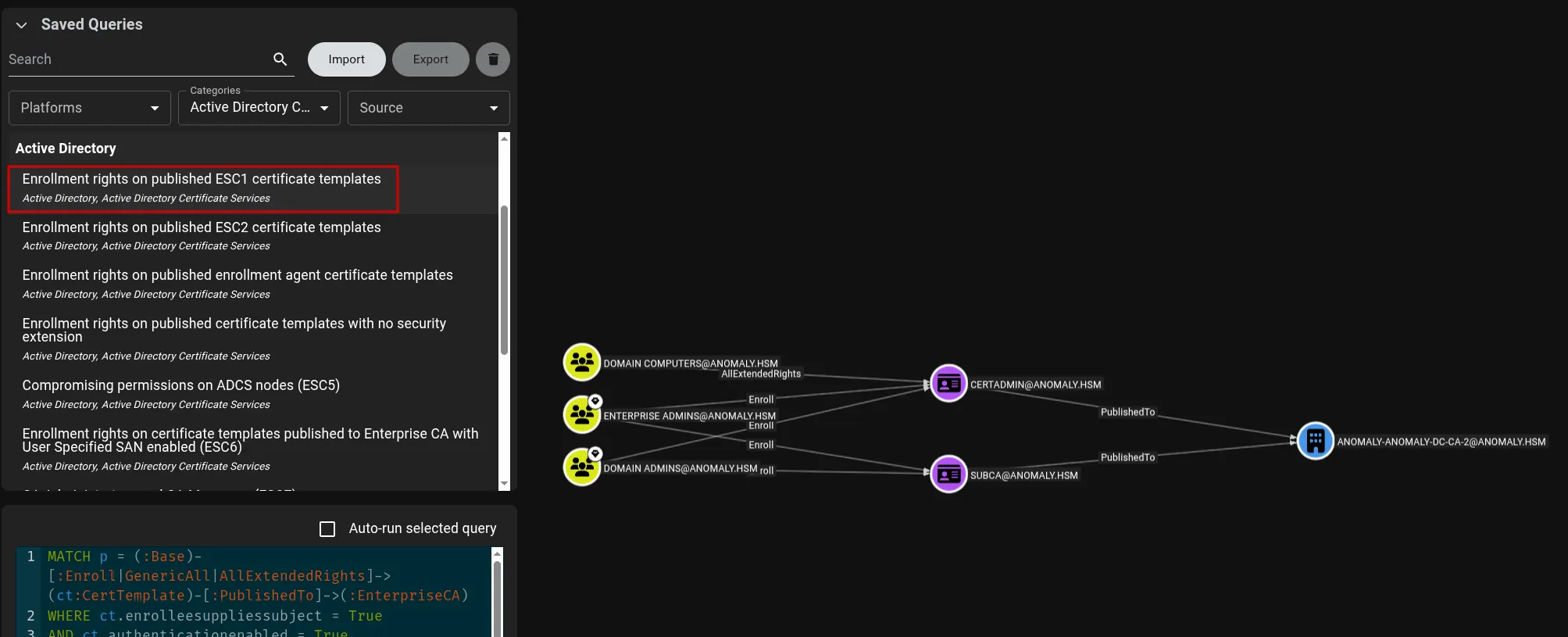This screenshot has width=1568, height=637.
Task: Enable the Auto-run selected query checkbox
Action: tap(327, 529)
